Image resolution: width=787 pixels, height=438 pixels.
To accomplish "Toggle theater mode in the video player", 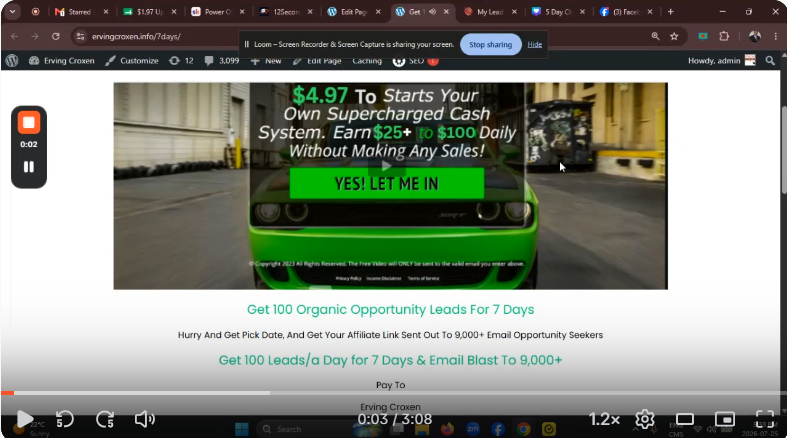I will tap(685, 419).
